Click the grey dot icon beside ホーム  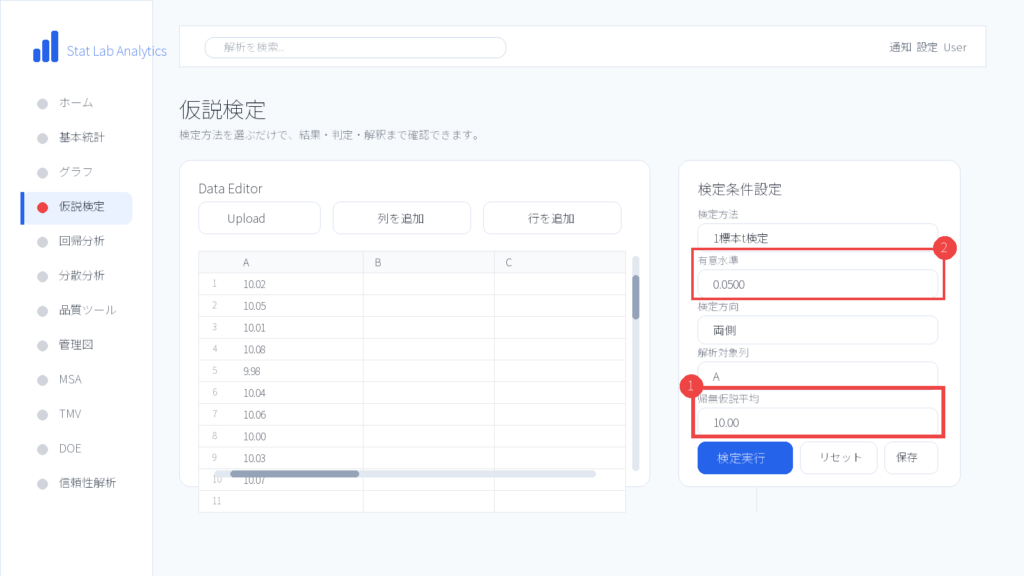point(42,104)
